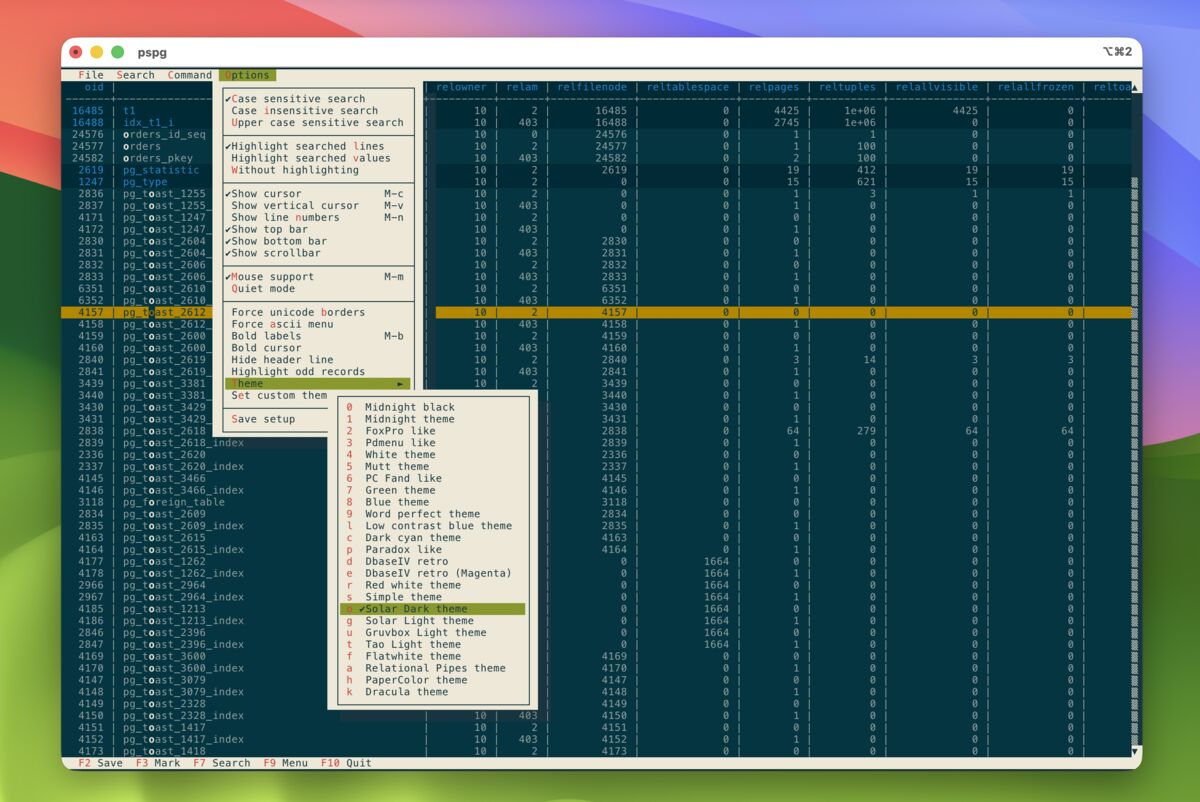Toggle Bold cursor option
This screenshot has width=1200, height=802.
pyautogui.click(x=319, y=348)
